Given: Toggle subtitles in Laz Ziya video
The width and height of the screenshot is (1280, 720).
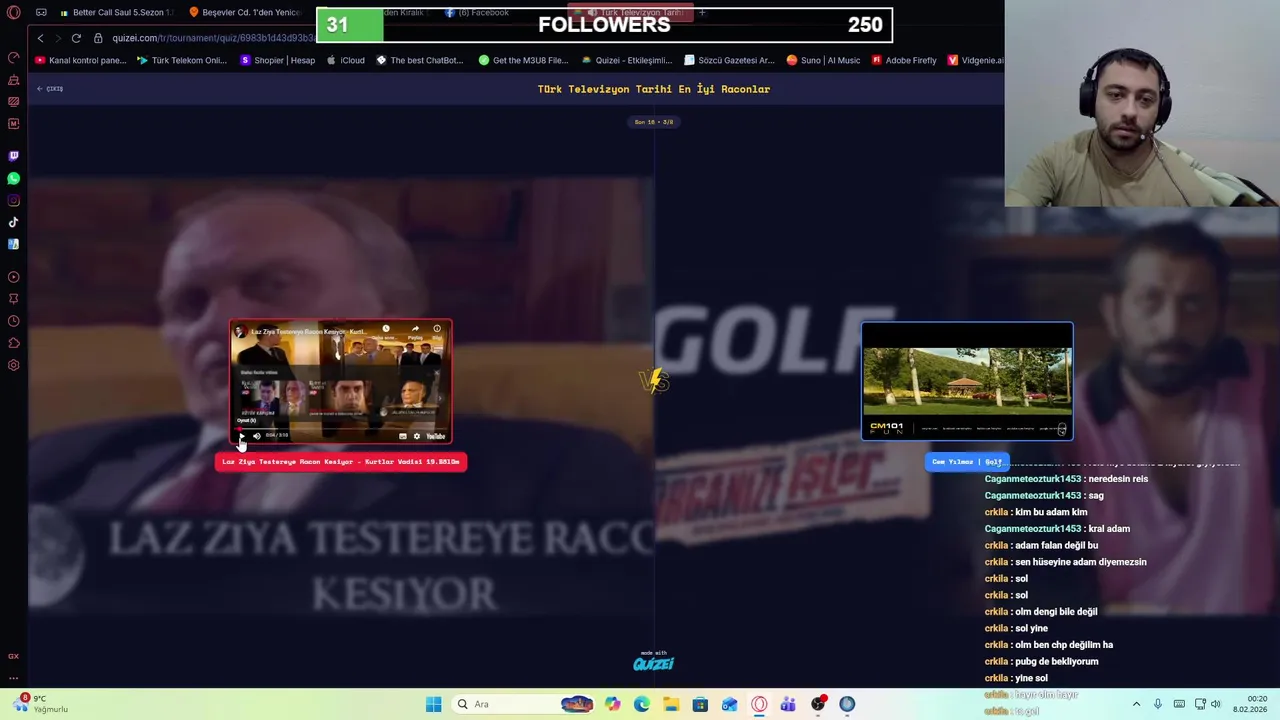Looking at the screenshot, I should (x=403, y=436).
